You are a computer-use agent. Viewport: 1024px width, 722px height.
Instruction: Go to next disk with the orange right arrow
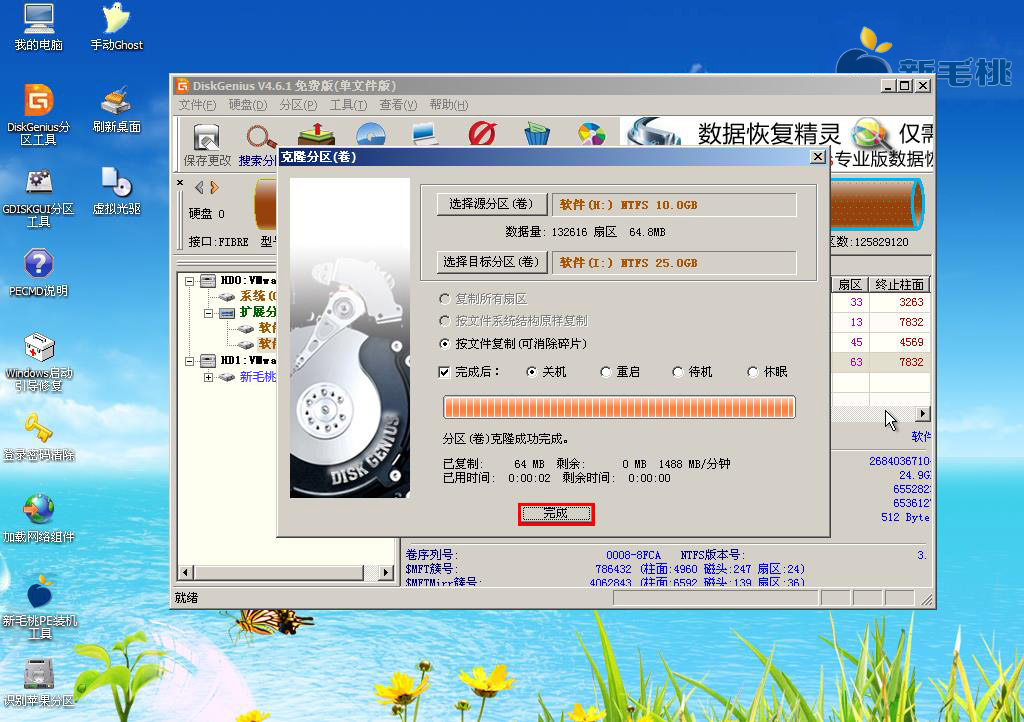(x=214, y=187)
